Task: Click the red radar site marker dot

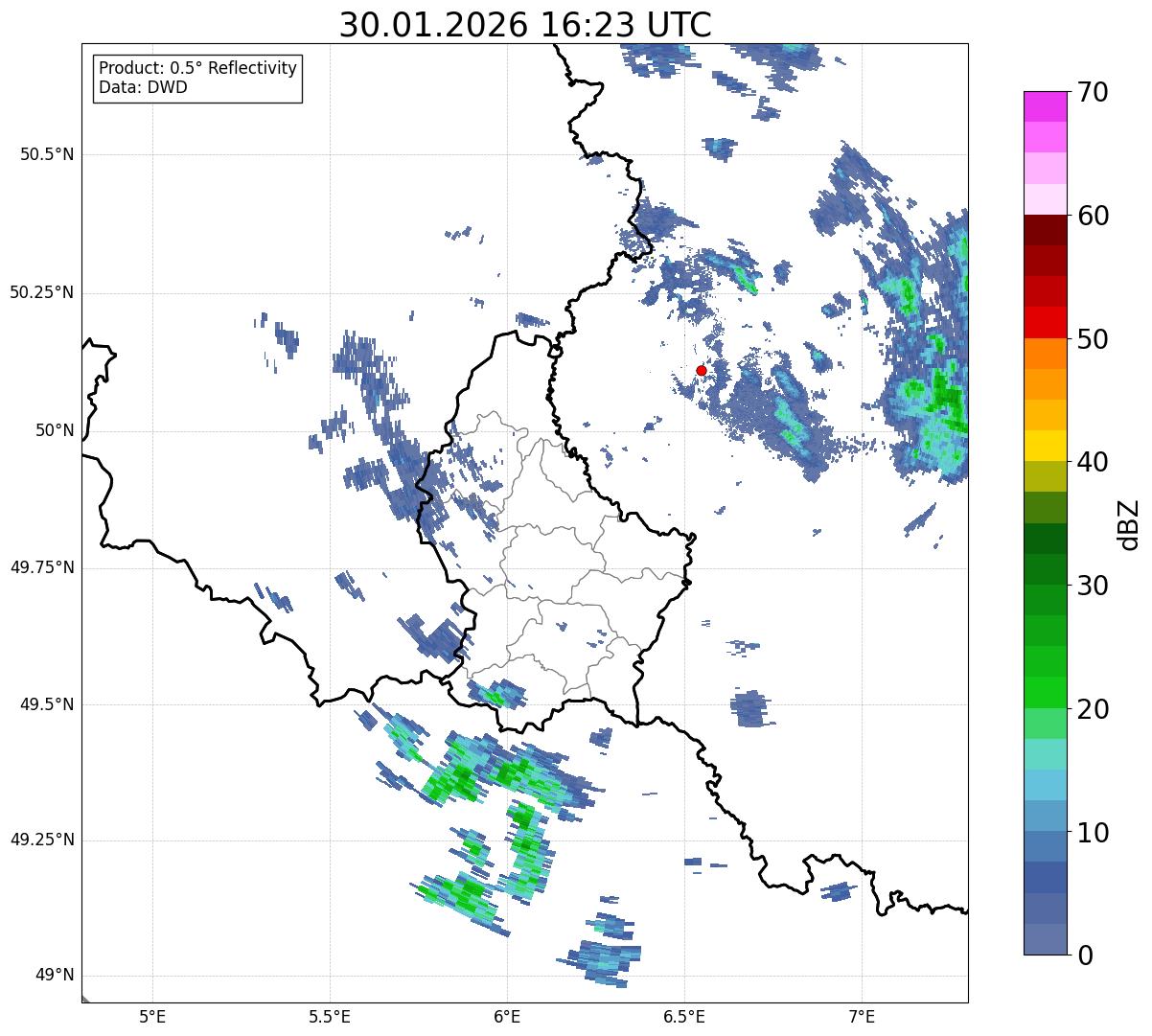Action: coord(701,370)
